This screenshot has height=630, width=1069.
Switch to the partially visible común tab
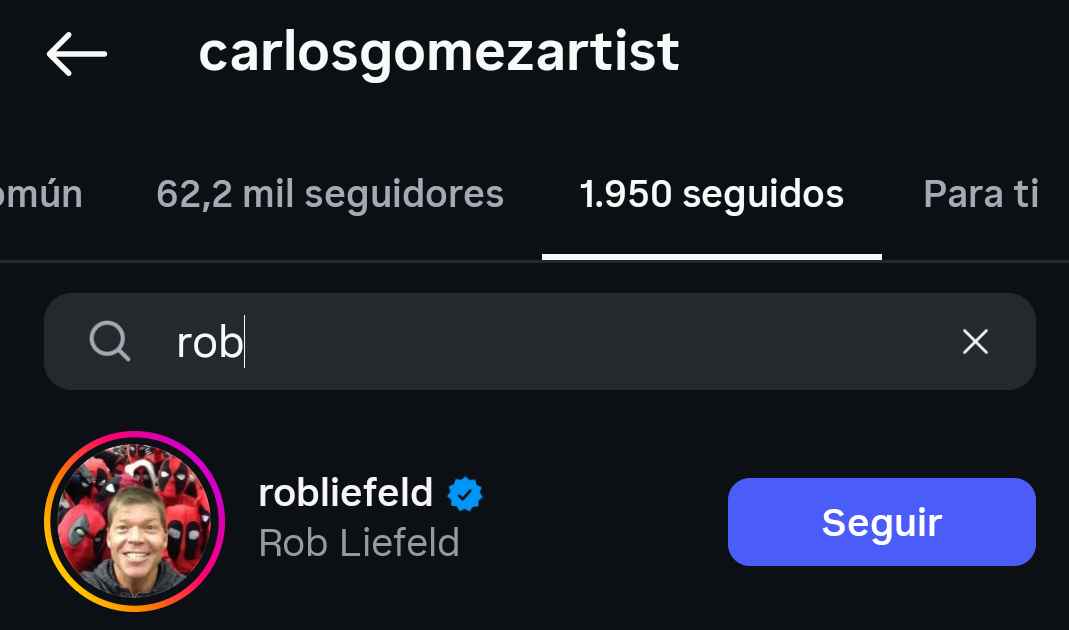pyautogui.click(x=40, y=194)
